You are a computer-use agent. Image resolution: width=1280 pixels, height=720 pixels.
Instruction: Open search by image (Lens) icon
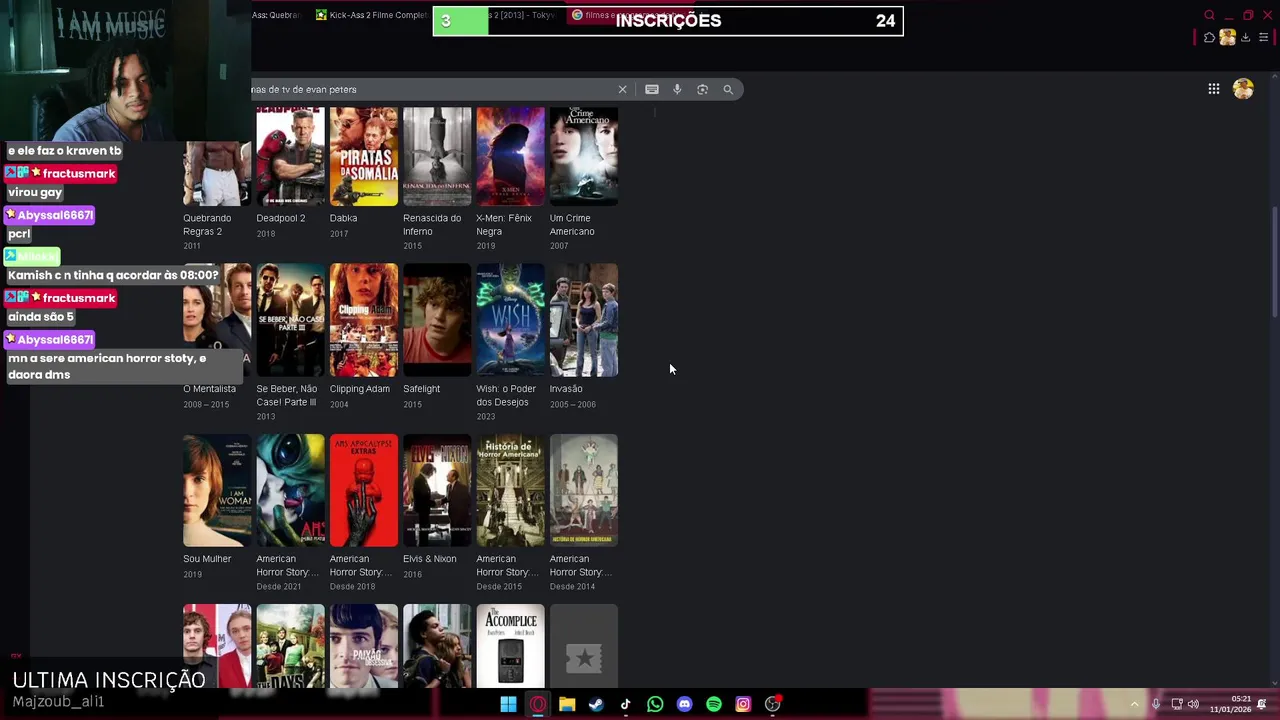click(x=702, y=89)
